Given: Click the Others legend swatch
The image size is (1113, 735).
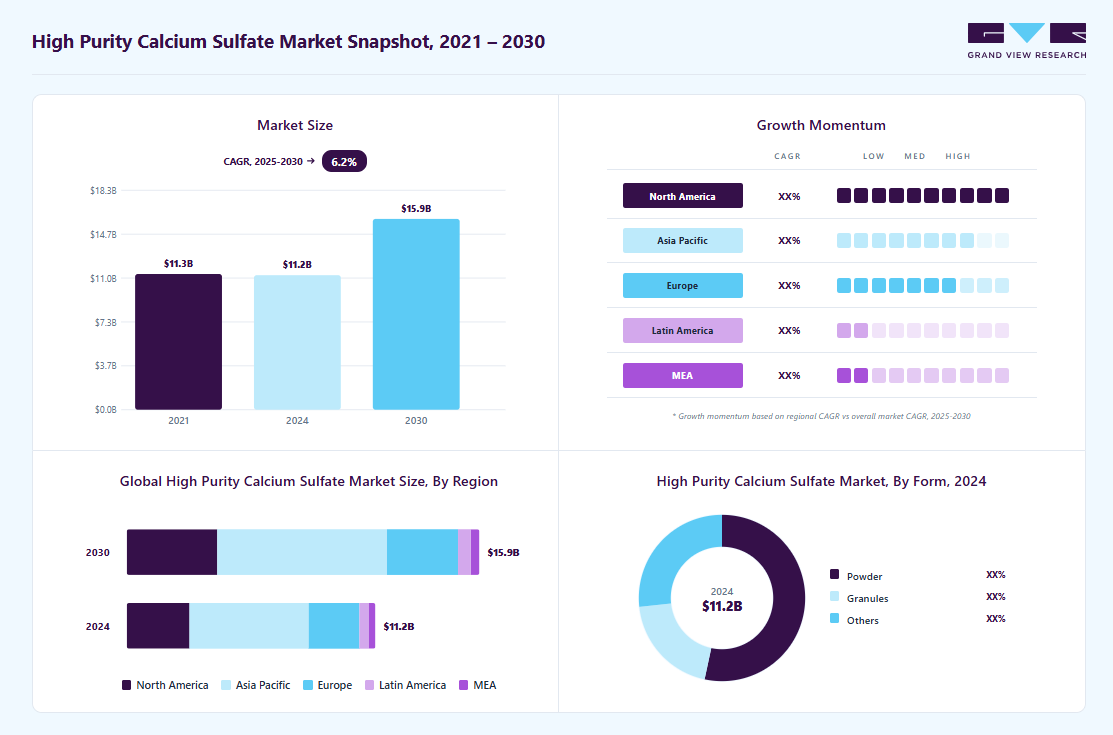Looking at the screenshot, I should pyautogui.click(x=834, y=619).
